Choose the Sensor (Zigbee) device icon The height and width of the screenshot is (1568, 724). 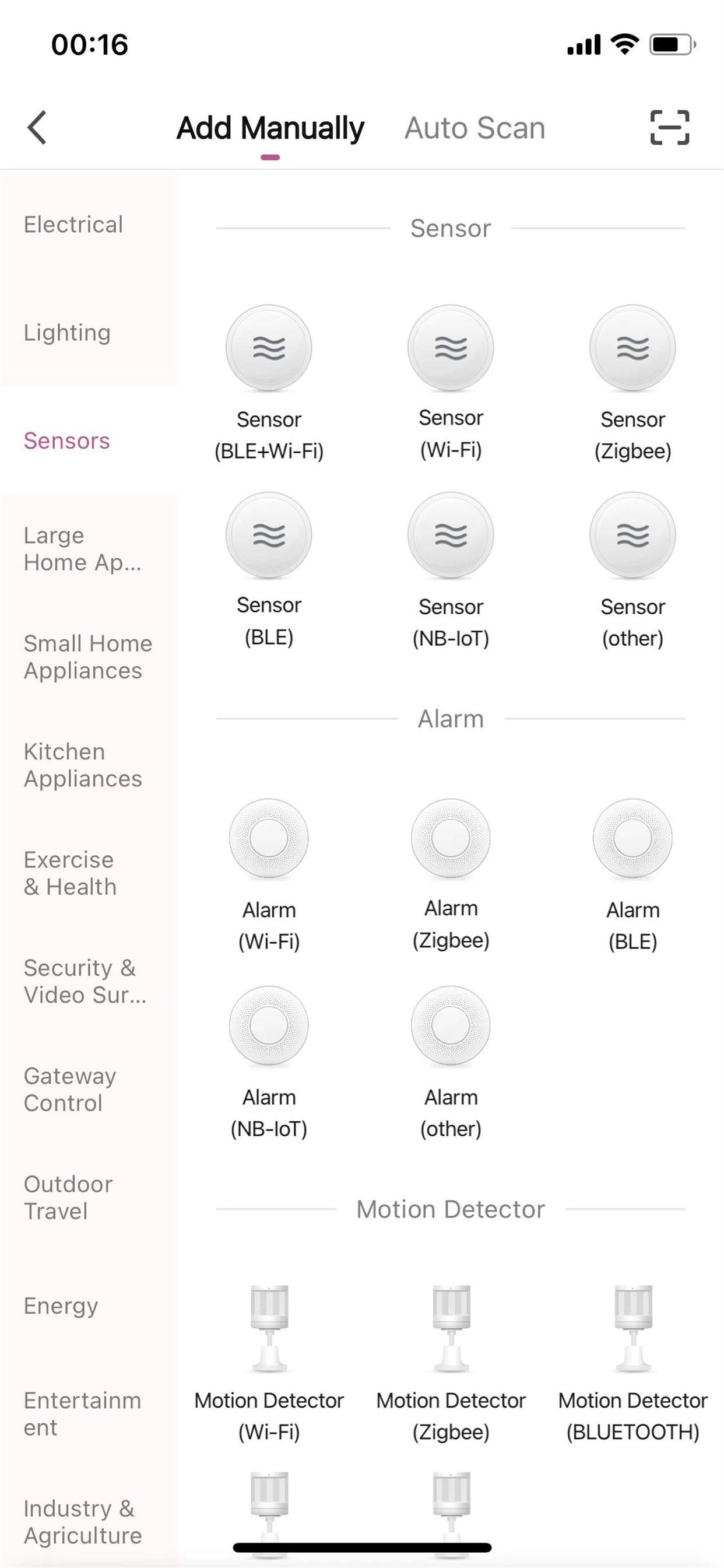632,348
